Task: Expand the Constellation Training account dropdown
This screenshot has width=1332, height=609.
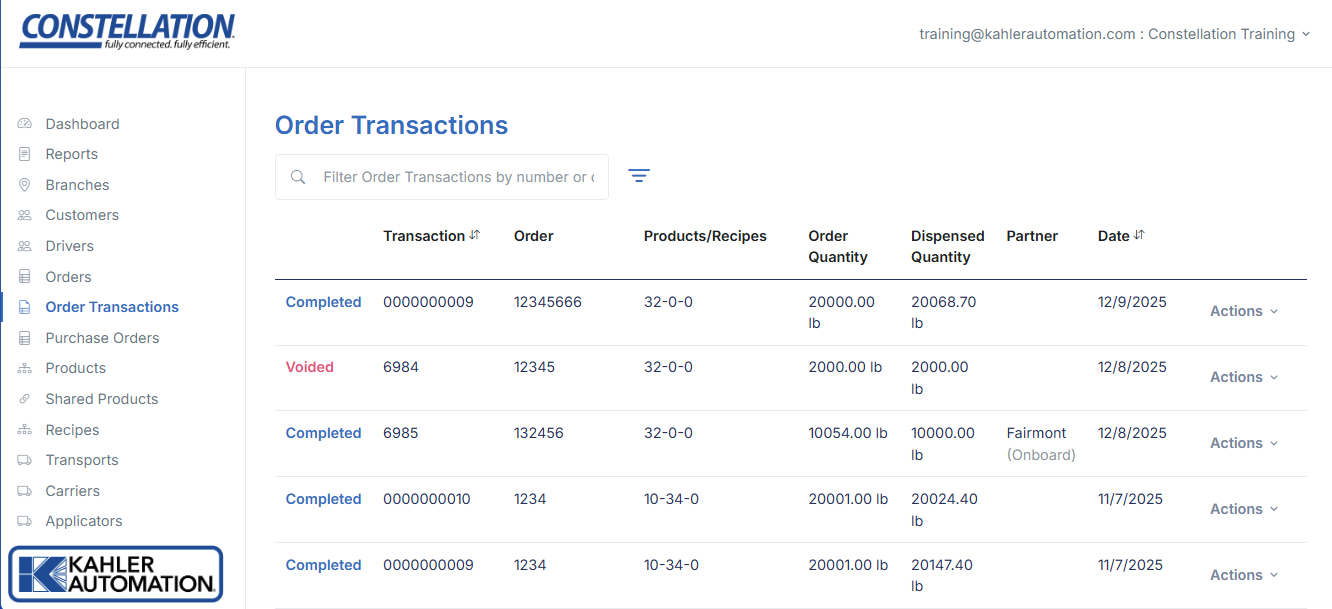Action: [1304, 34]
